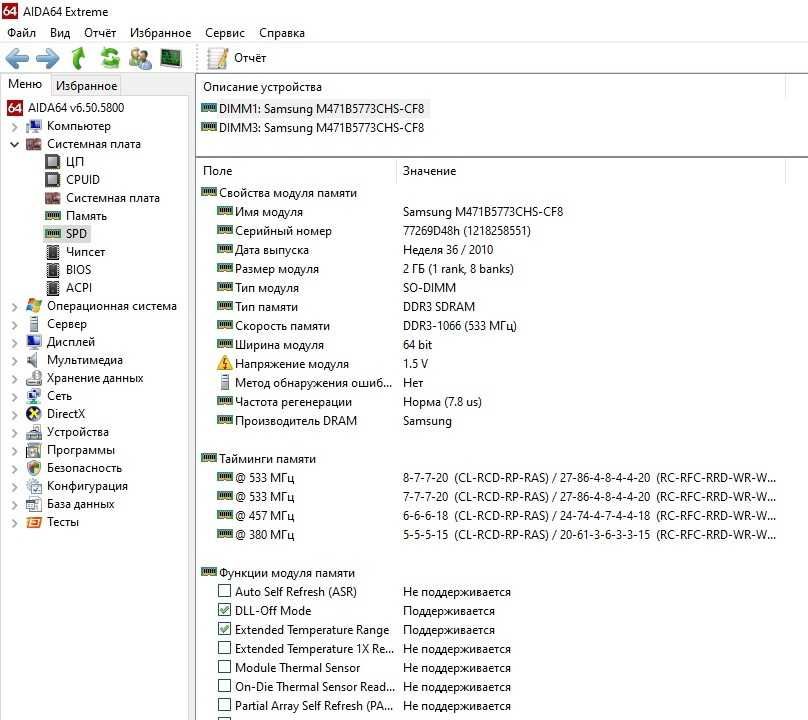The image size is (808, 720).
Task: Switch to the Избранное sidebar tab
Action: tap(87, 86)
